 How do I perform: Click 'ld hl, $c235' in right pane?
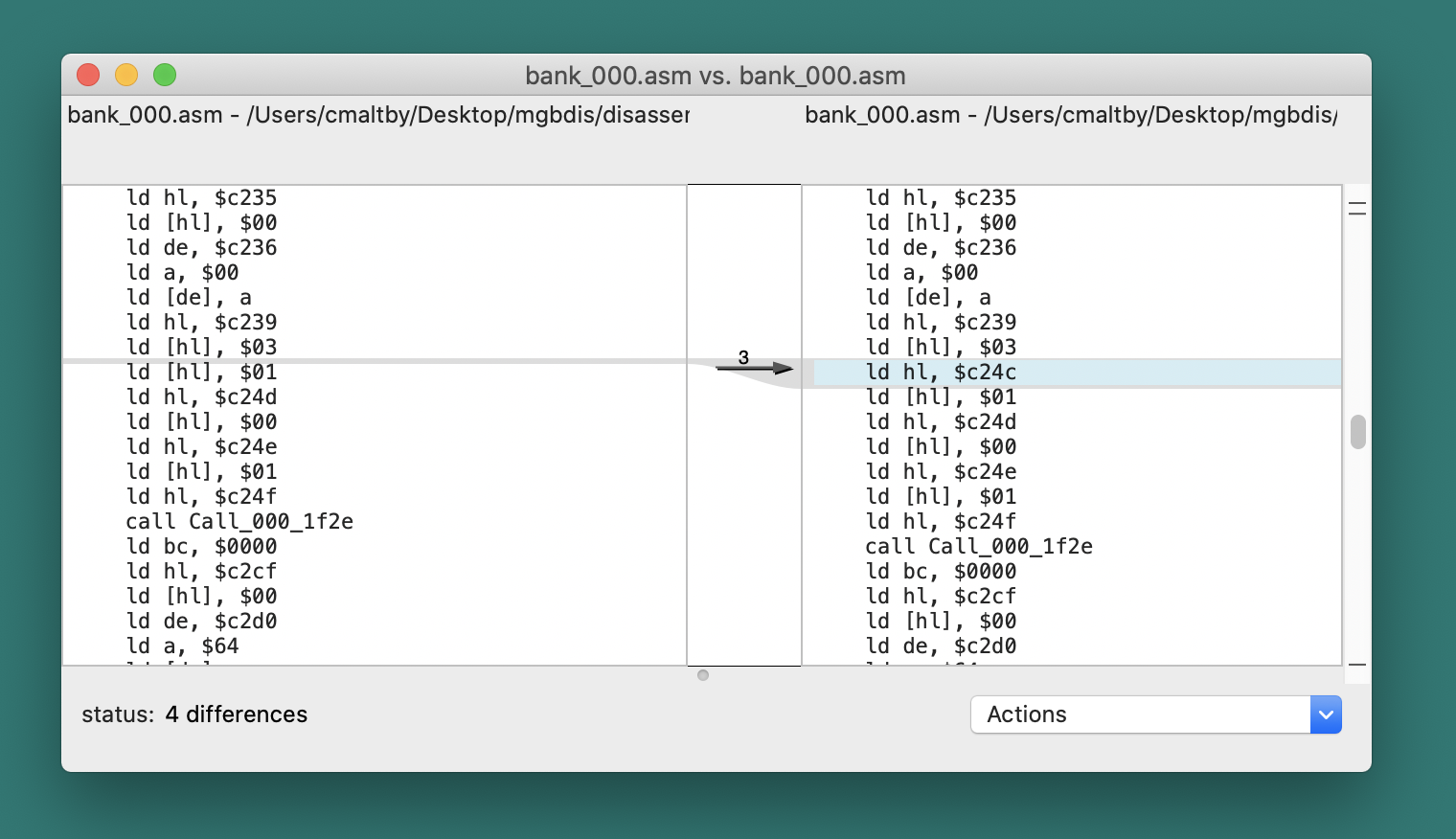point(941,198)
